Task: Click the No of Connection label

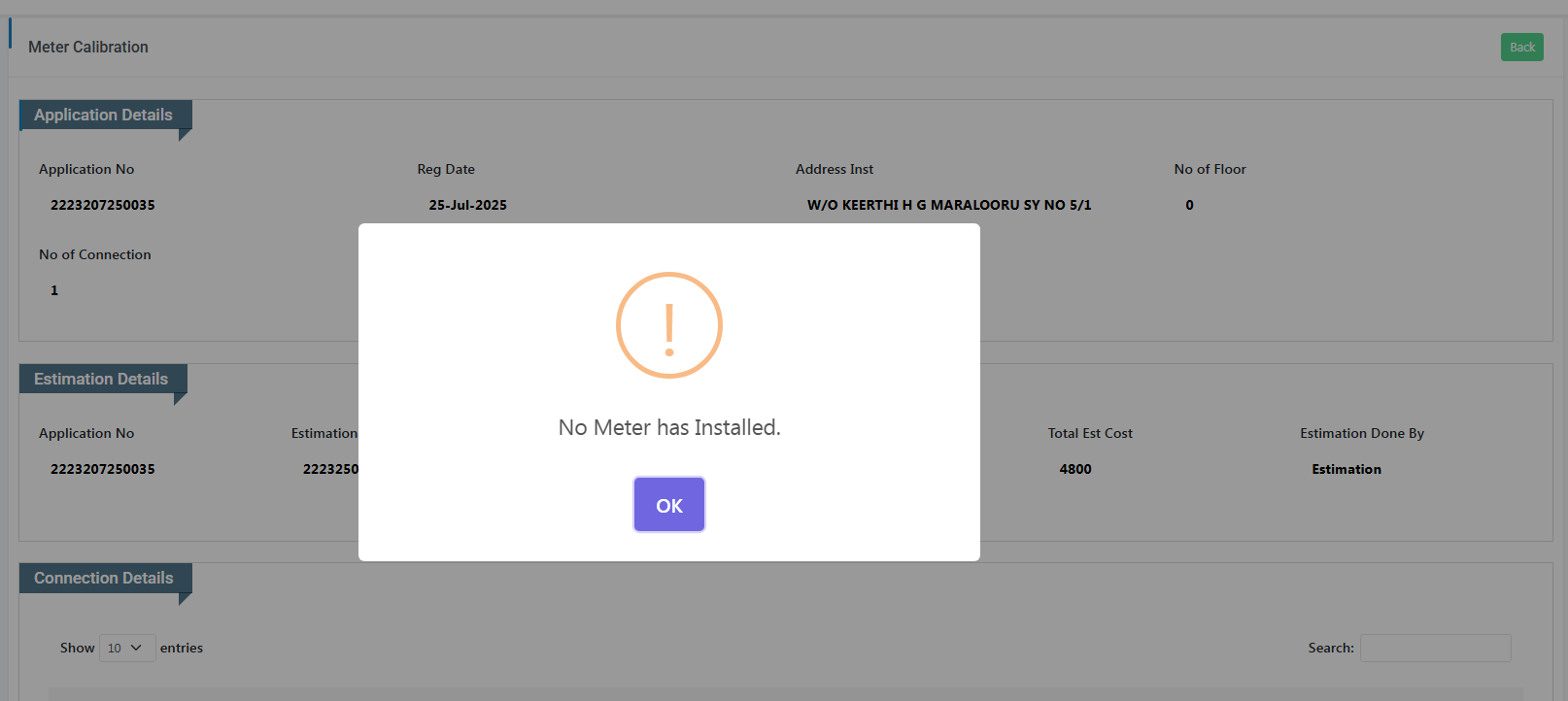Action: (95, 254)
